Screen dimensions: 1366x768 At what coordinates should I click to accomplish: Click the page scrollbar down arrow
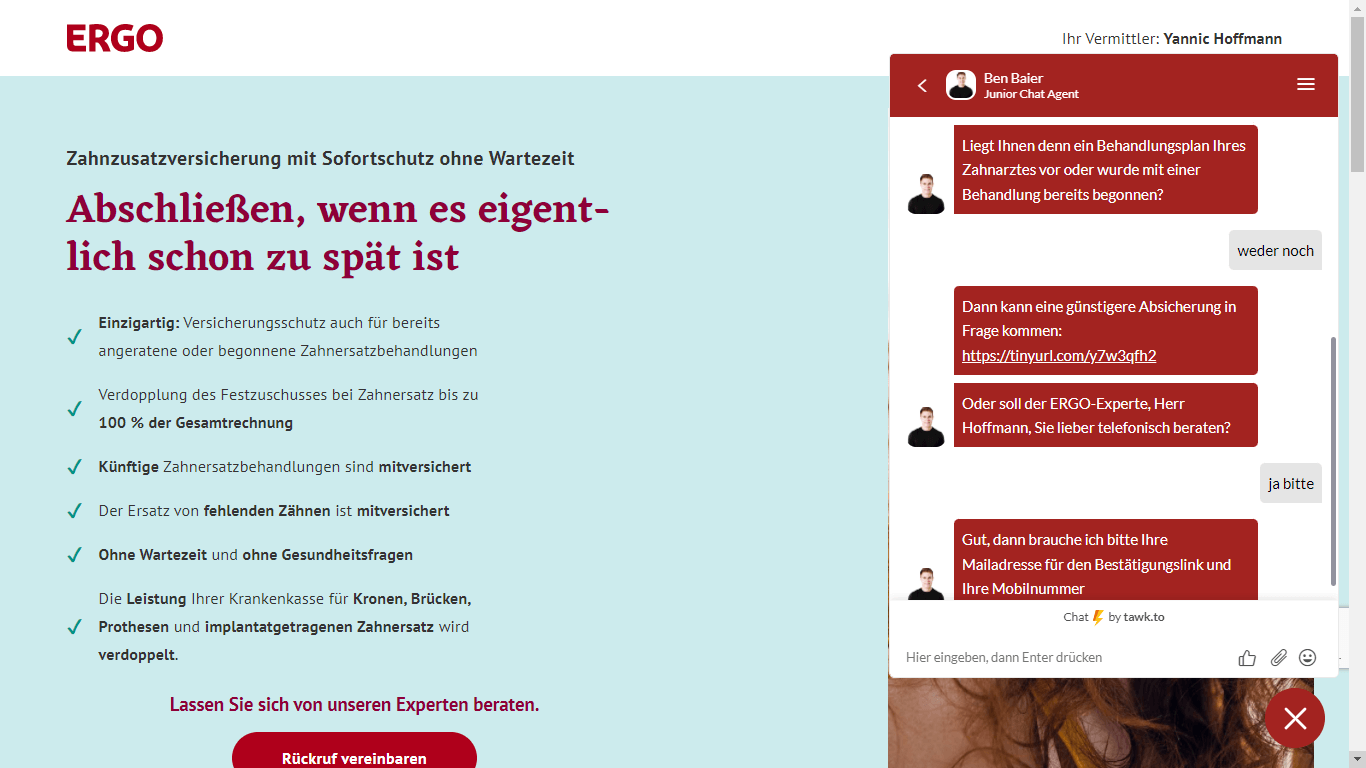point(1358,758)
